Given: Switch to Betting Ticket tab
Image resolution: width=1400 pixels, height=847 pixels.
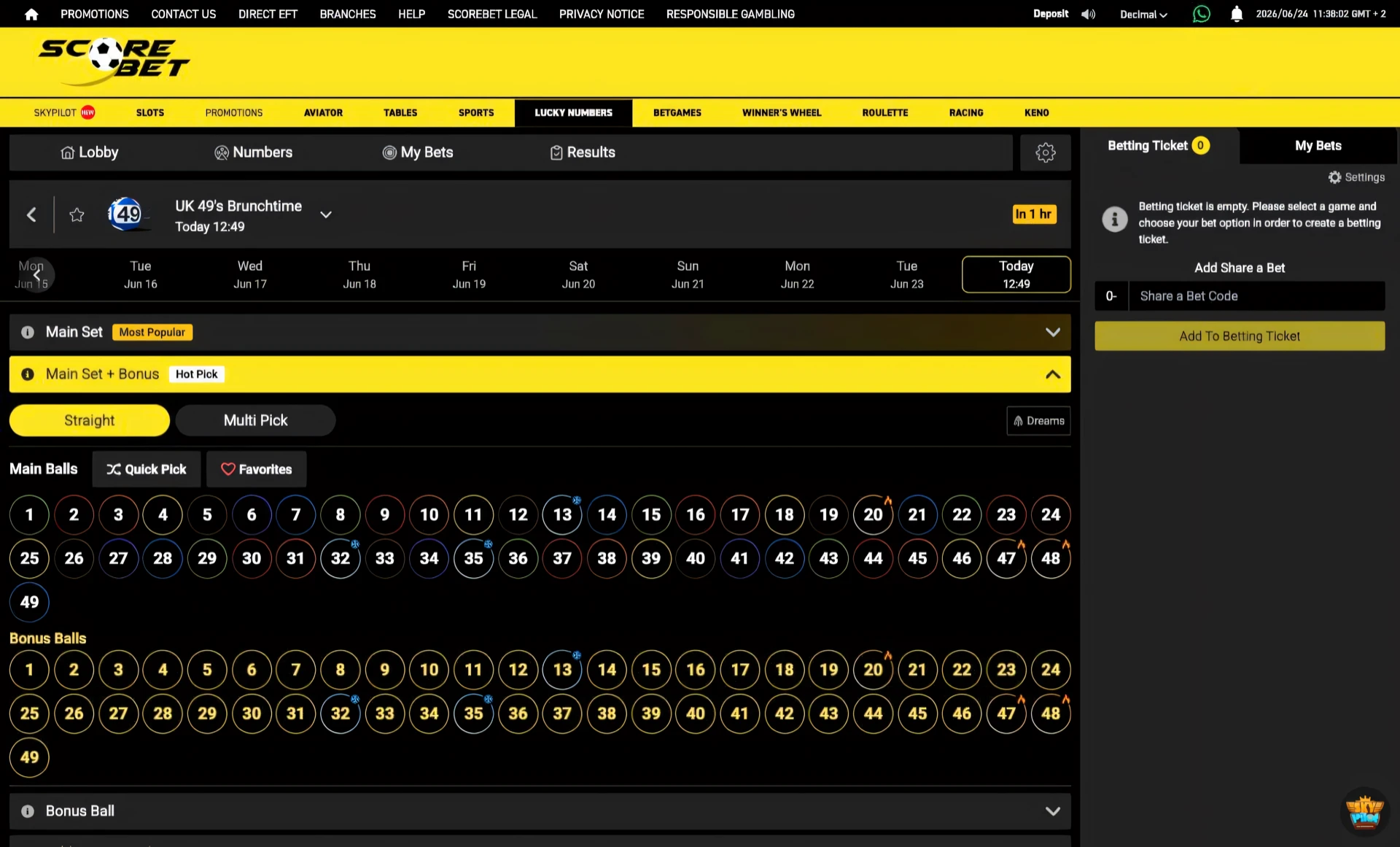Looking at the screenshot, I should pyautogui.click(x=1159, y=146).
